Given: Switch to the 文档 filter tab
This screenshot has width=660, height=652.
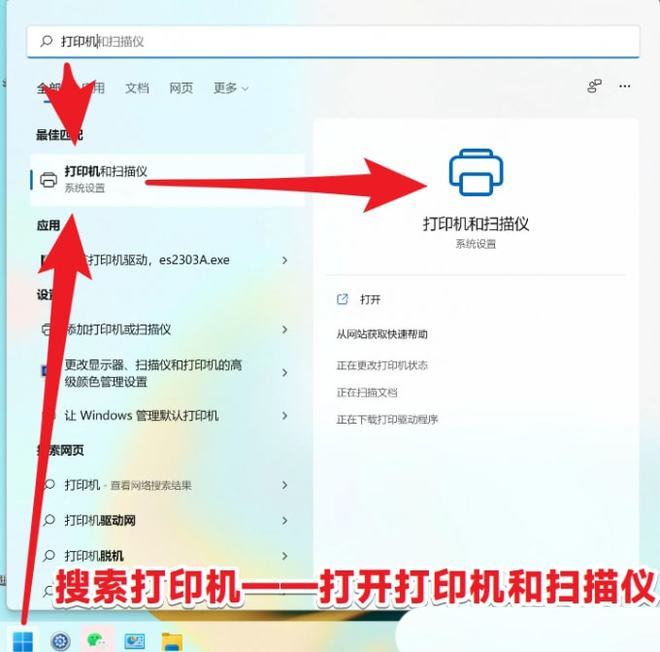Looking at the screenshot, I should [x=137, y=88].
